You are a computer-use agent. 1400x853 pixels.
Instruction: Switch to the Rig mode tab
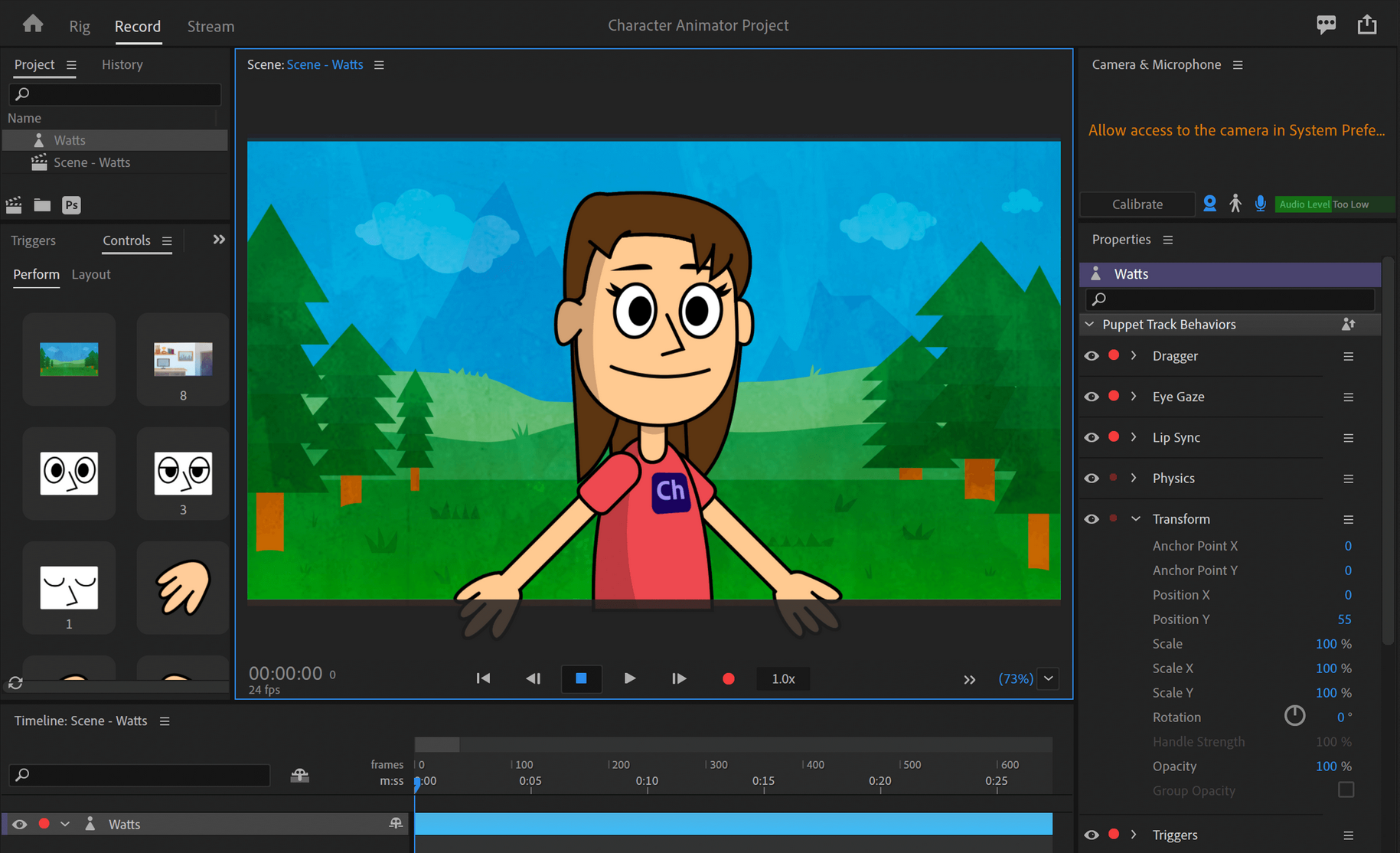[x=80, y=26]
